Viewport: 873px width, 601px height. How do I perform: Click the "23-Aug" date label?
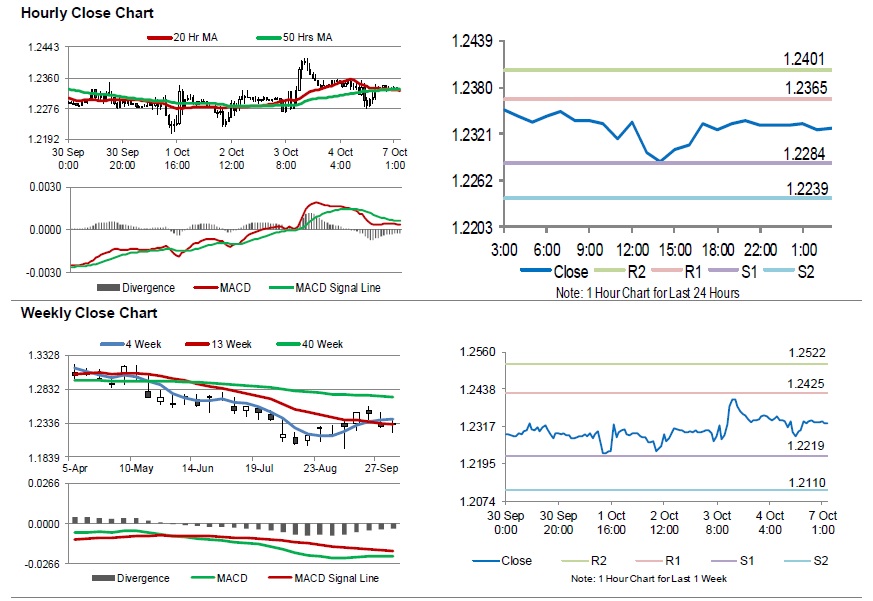pos(320,468)
